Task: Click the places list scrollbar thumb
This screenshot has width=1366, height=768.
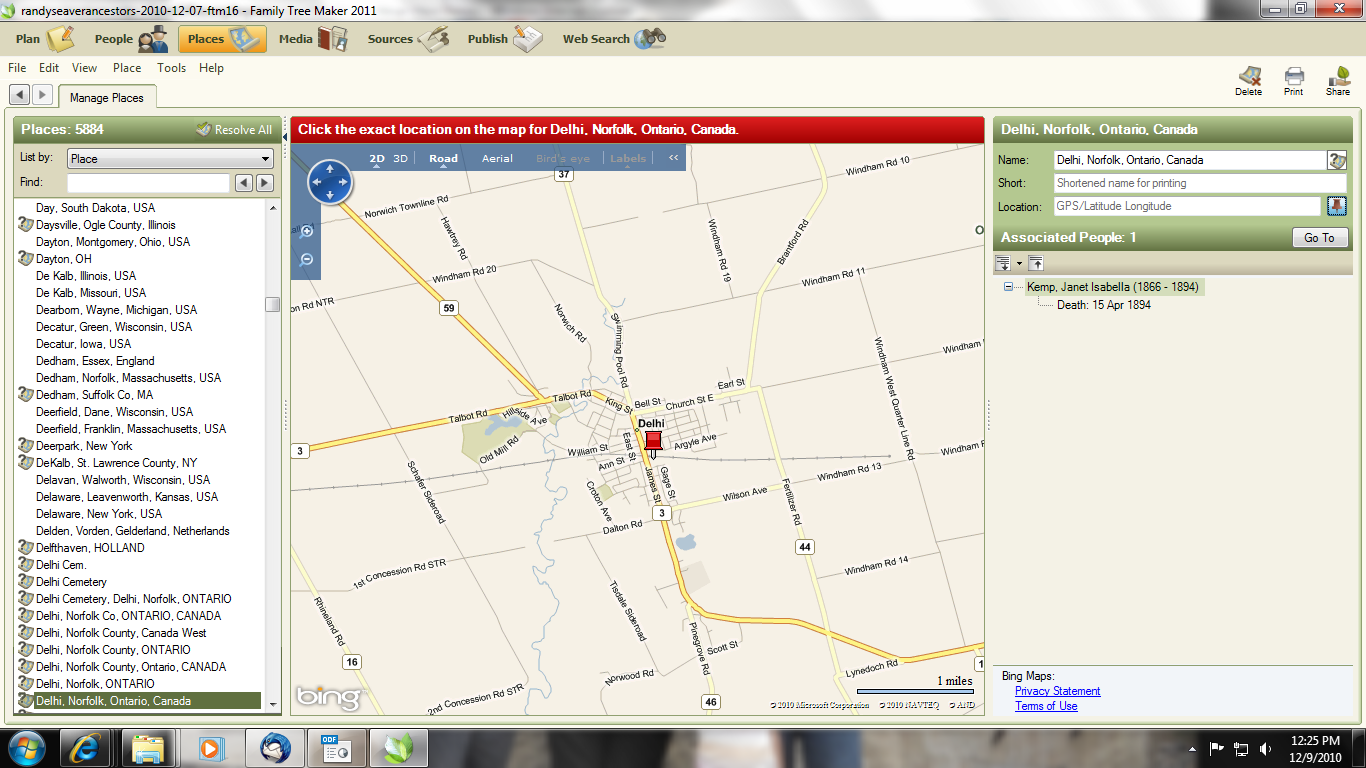Action: point(272,305)
